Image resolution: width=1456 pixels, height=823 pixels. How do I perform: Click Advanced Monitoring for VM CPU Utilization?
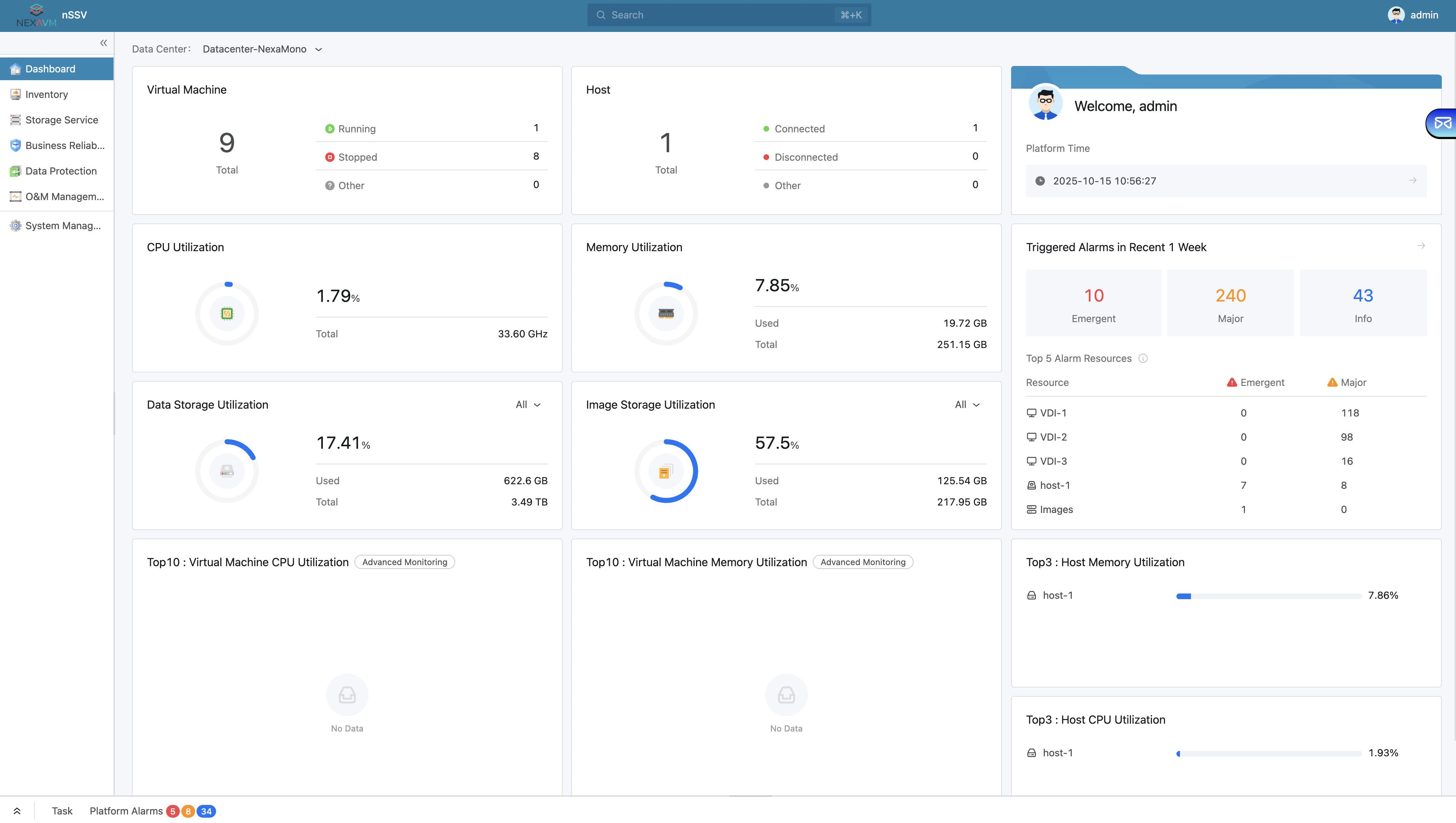point(405,562)
